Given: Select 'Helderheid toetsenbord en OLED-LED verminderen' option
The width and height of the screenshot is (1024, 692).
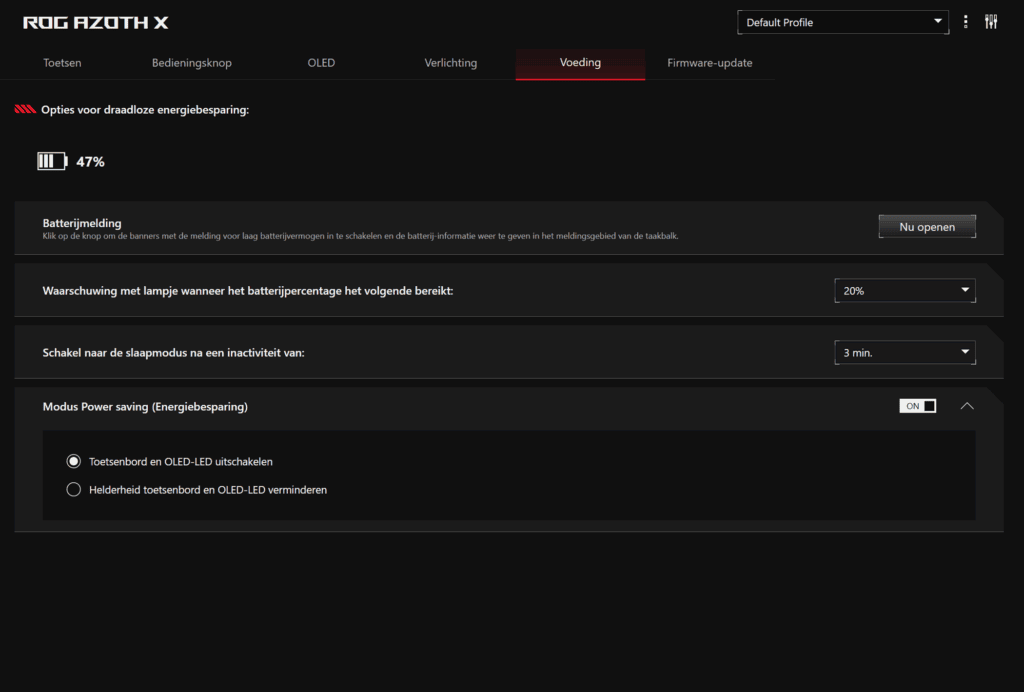Looking at the screenshot, I should click(x=73, y=490).
